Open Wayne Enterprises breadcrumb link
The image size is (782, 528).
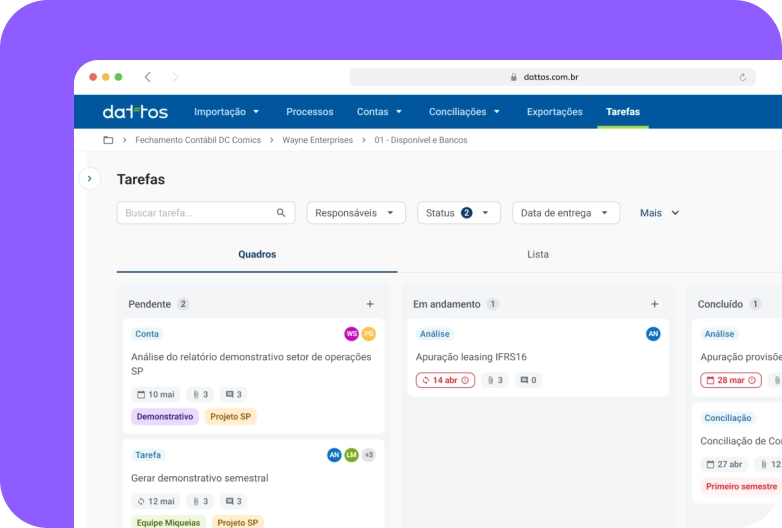tap(318, 140)
